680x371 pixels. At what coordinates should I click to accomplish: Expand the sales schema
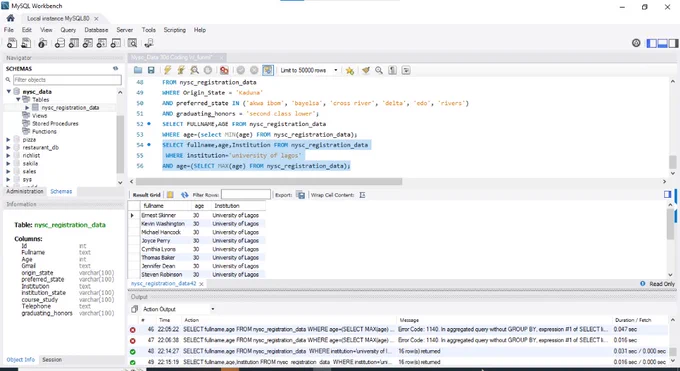point(8,171)
